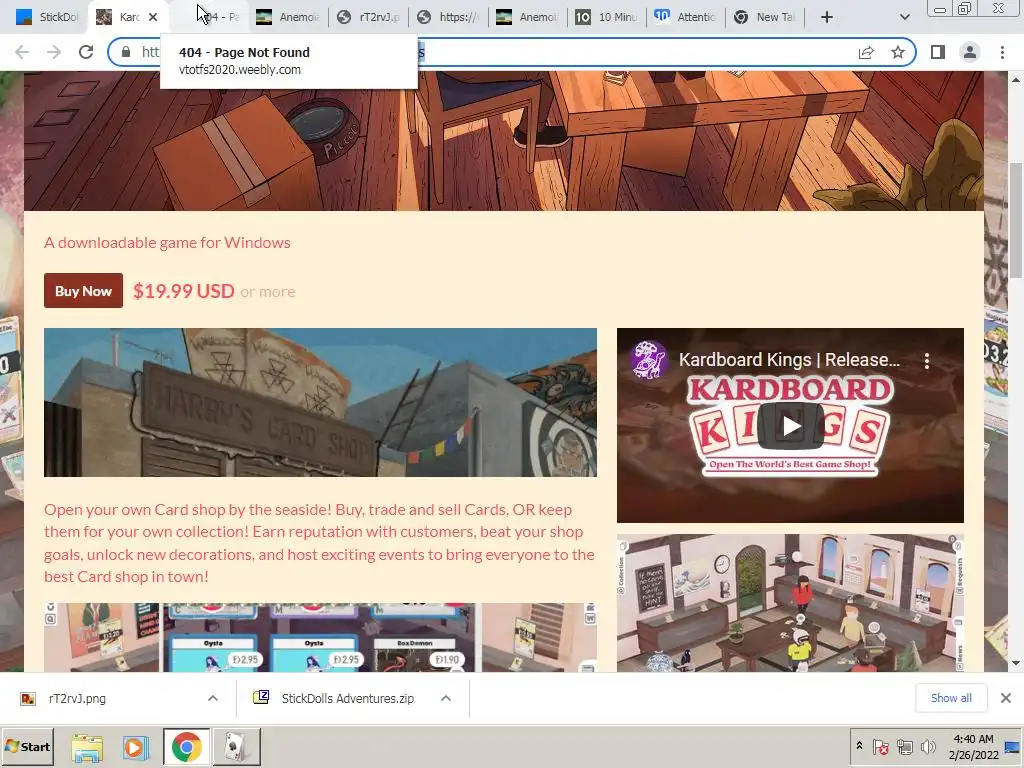This screenshot has height=768, width=1024.
Task: Switch to the second Anemoia tab
Action: 529,18
